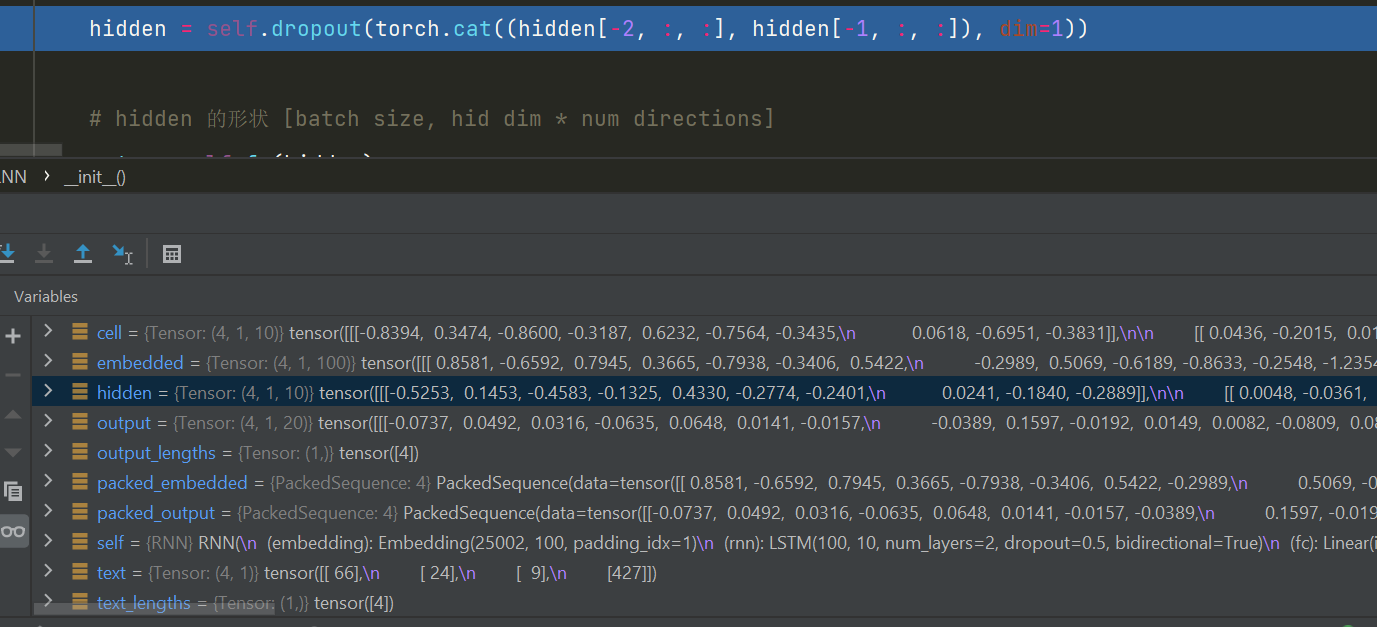The height and width of the screenshot is (627, 1377).
Task: Click the {RNN} type label
Action: (x=170, y=543)
